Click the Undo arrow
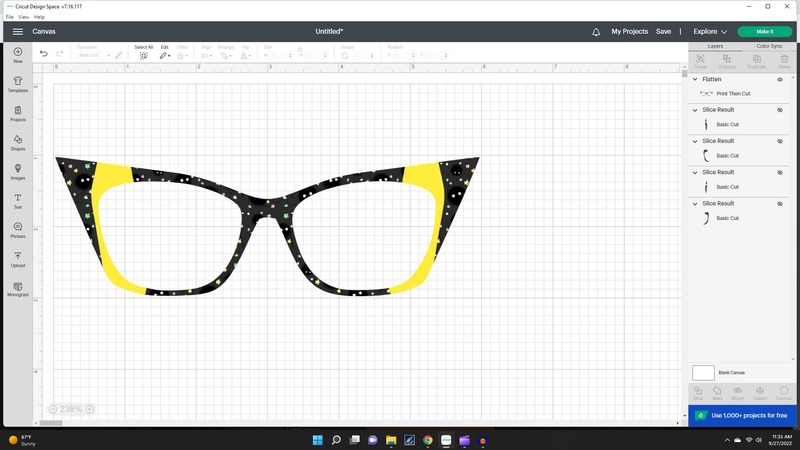The height and width of the screenshot is (450, 800). 44,54
